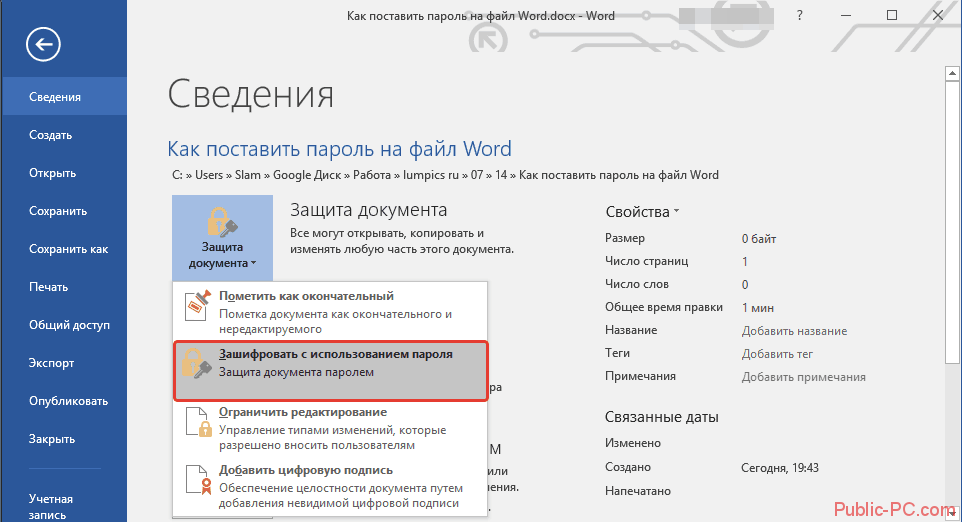Click the Размер value 0 байт
This screenshot has width=962, height=522.
pyautogui.click(x=758, y=239)
